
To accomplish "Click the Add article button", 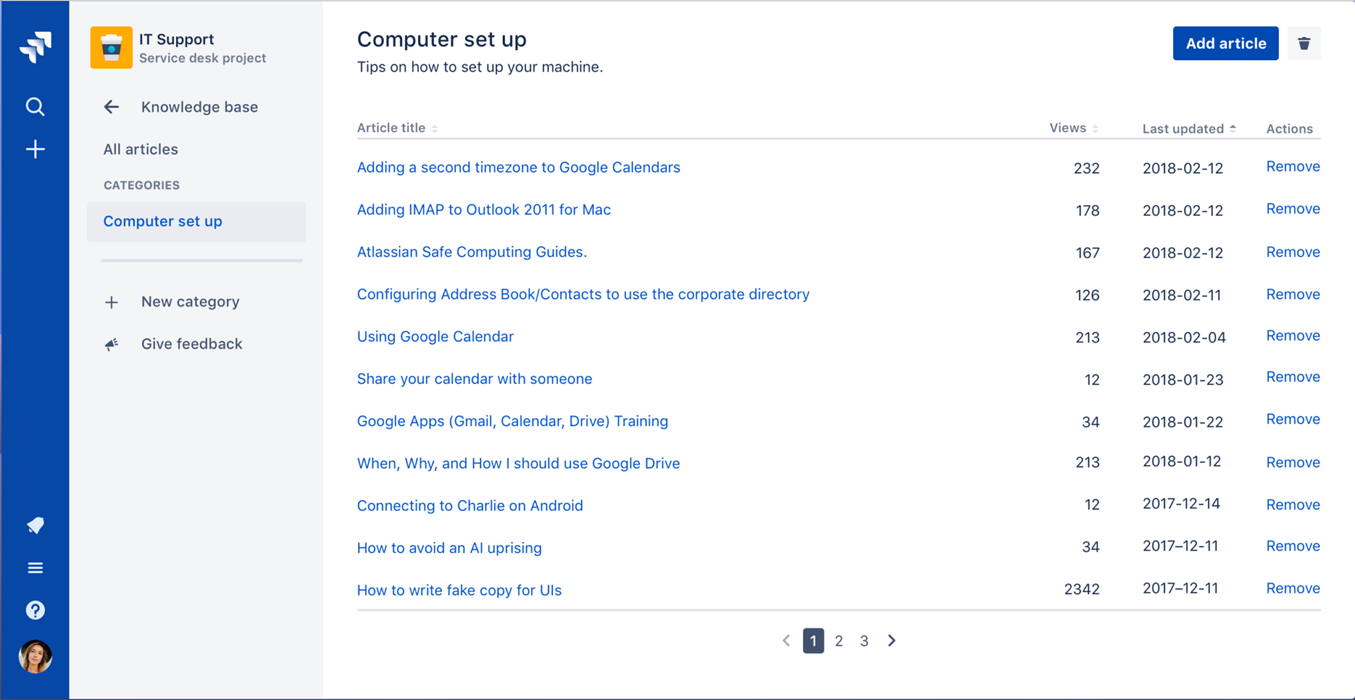I will [1225, 43].
